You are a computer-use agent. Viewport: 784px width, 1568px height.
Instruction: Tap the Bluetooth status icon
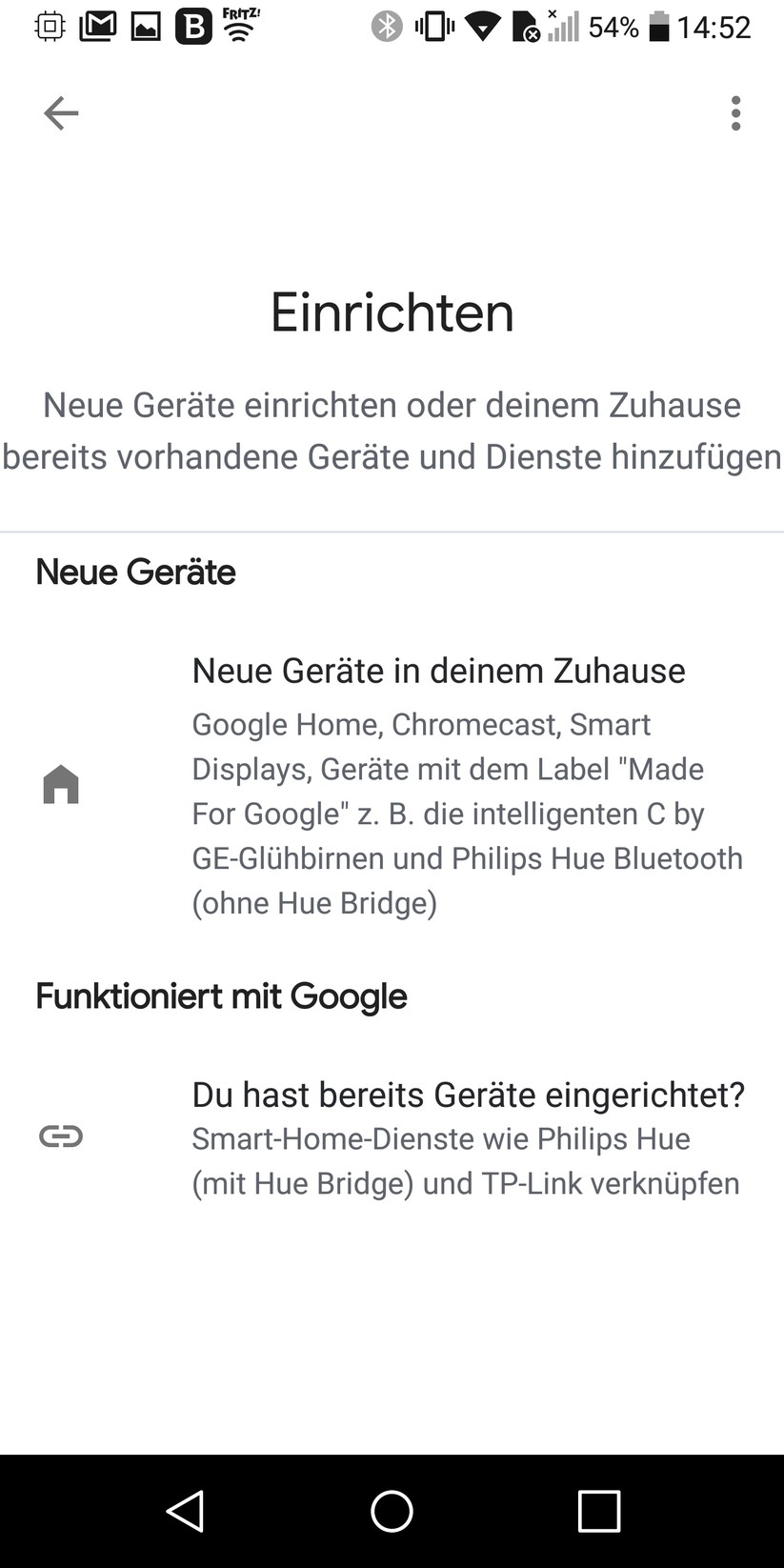coord(386,27)
